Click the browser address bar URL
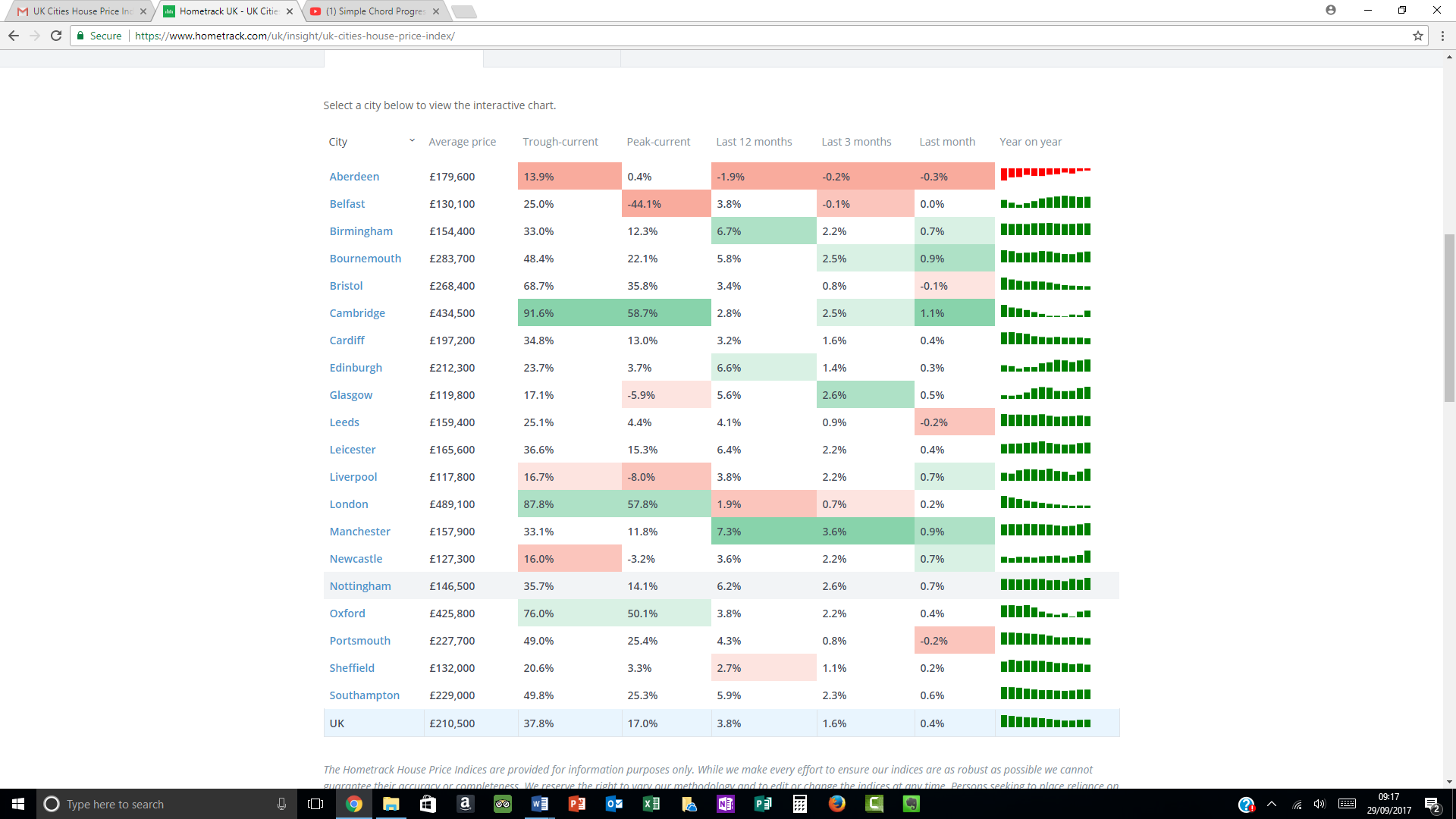 click(295, 36)
